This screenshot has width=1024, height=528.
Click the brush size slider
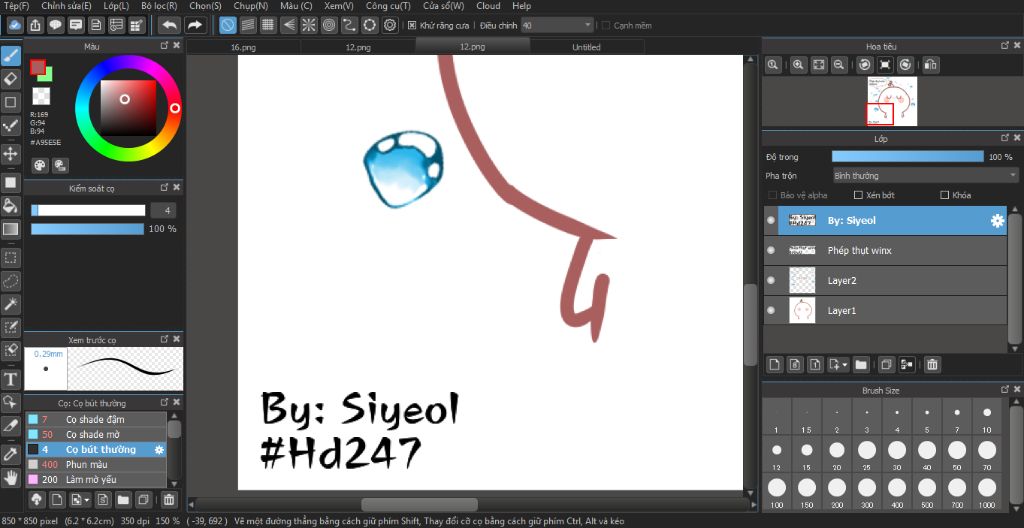click(88, 210)
